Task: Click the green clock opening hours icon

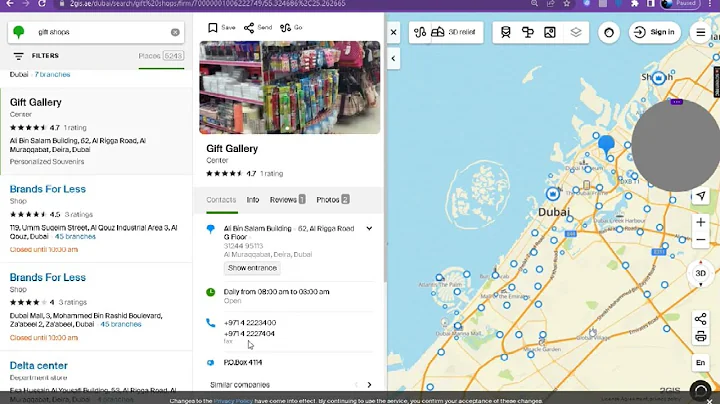Action: 210,292
